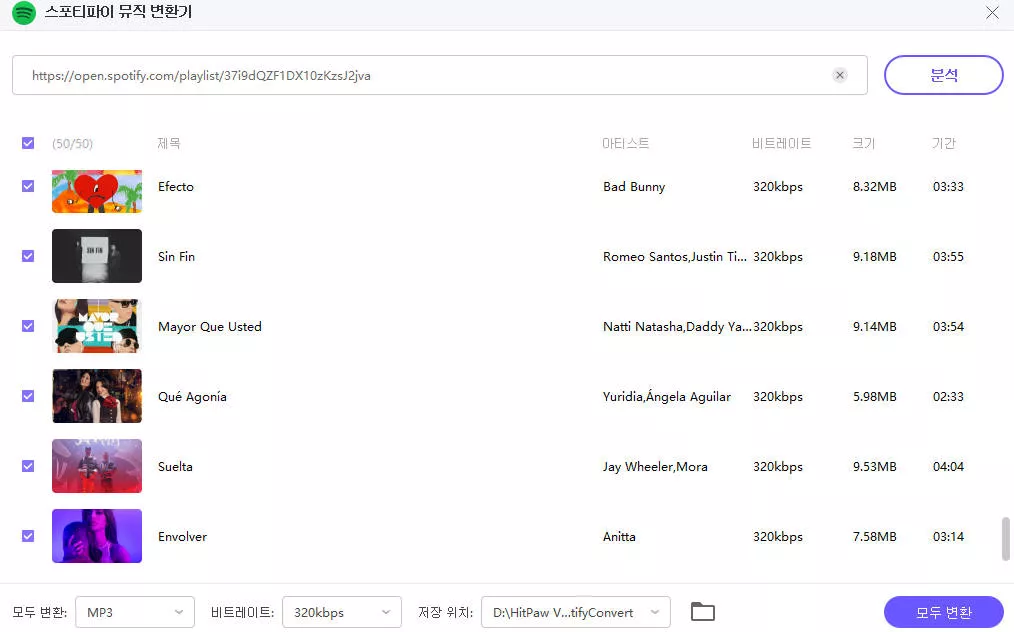Screen dimensions: 1014x632
Task: Click the 320kbps value in Efecto row
Action: tap(778, 187)
